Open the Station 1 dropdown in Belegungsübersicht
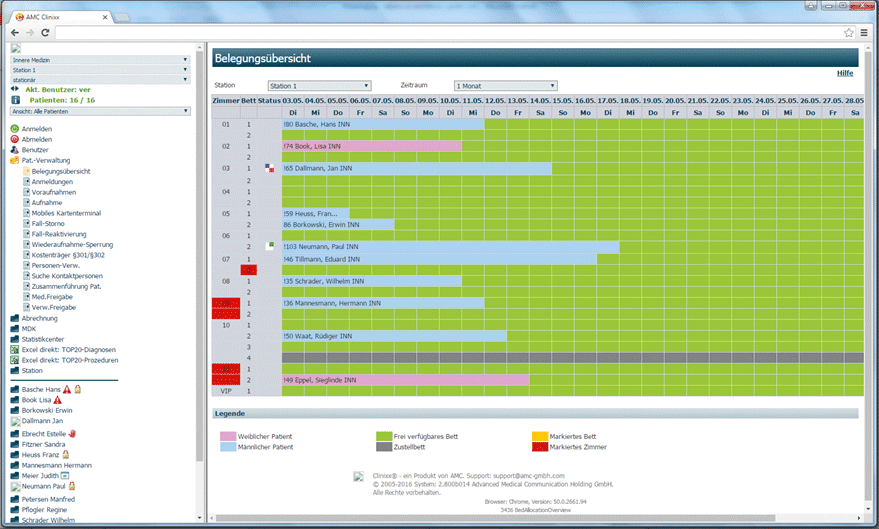The image size is (879, 529). [319, 86]
